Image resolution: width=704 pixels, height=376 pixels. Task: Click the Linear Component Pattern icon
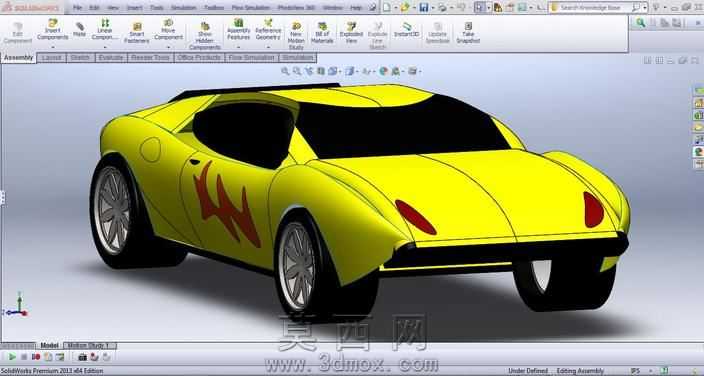click(x=105, y=23)
